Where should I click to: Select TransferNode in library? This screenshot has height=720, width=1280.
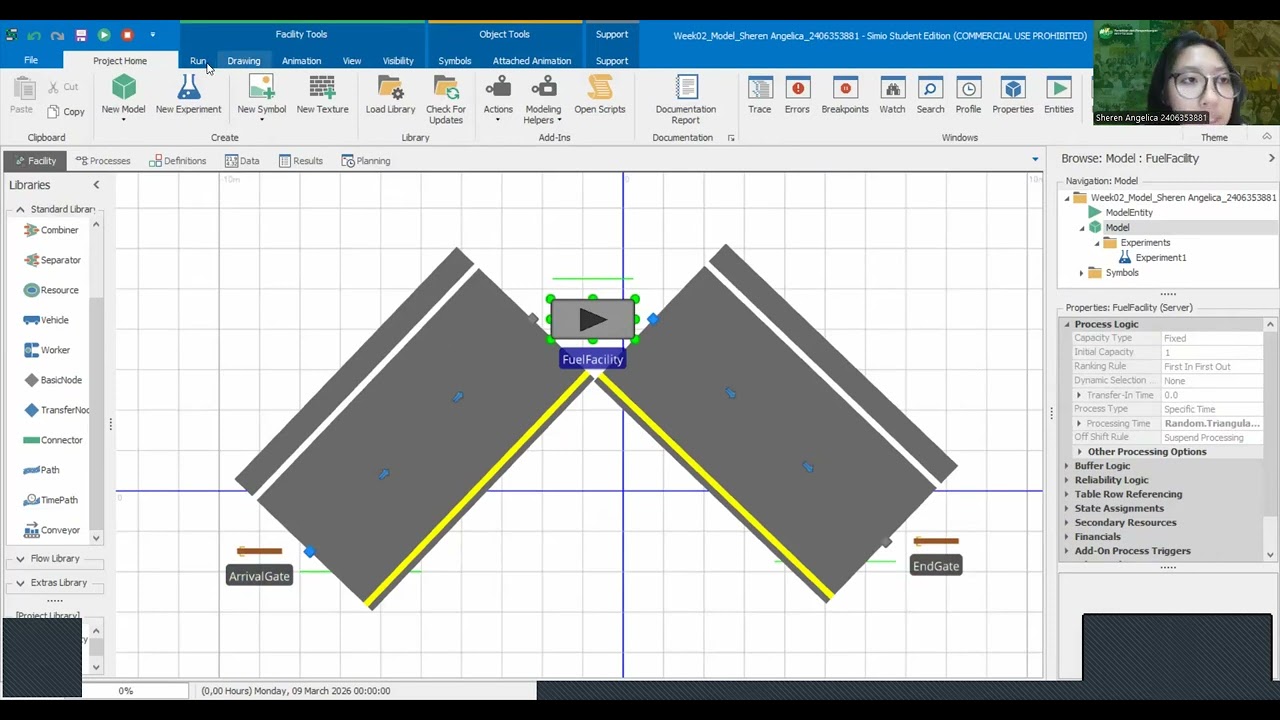(56, 410)
